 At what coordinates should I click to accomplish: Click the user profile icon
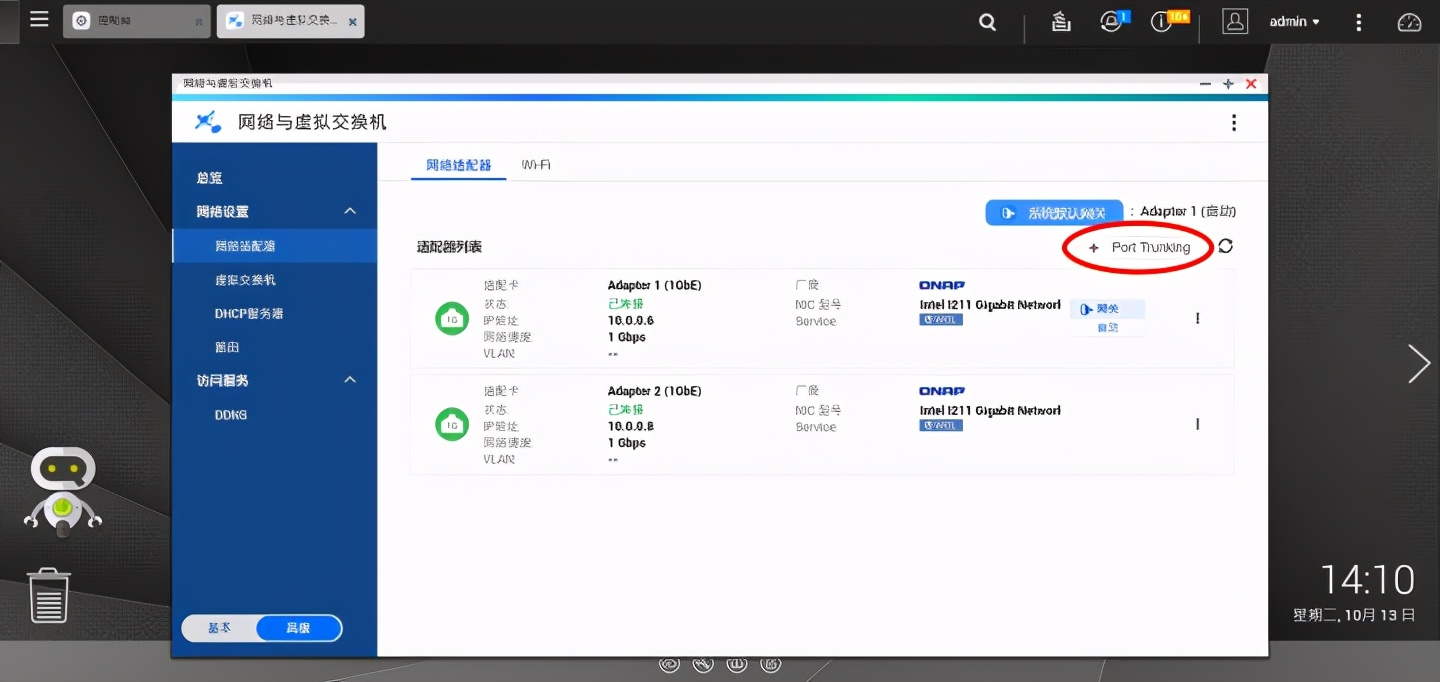[x=1235, y=21]
